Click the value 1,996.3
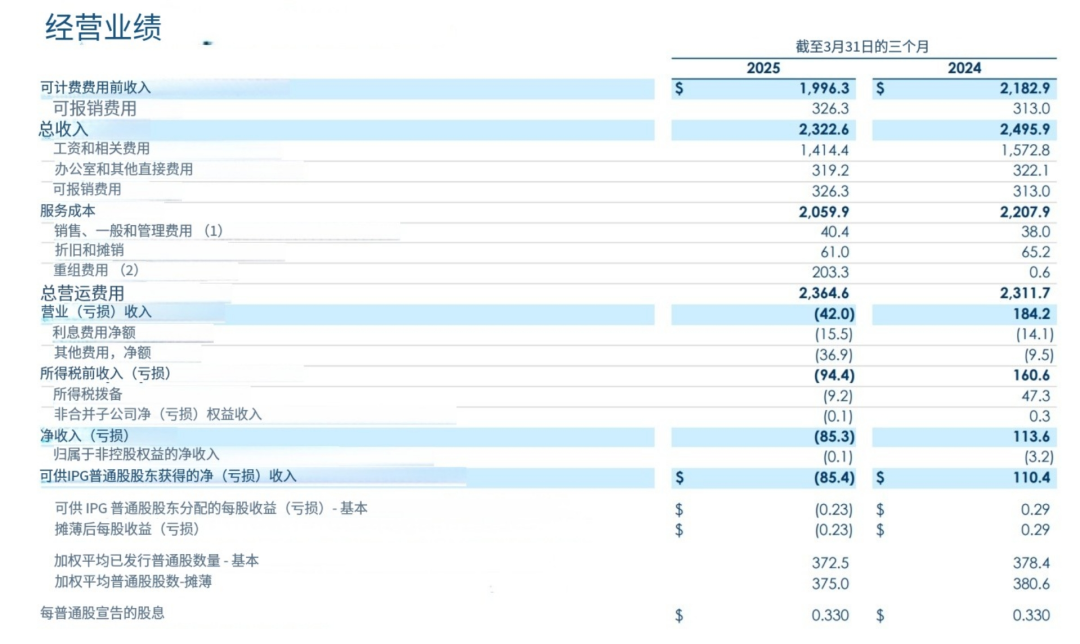Screen dimensions: 1080x644 824,88
